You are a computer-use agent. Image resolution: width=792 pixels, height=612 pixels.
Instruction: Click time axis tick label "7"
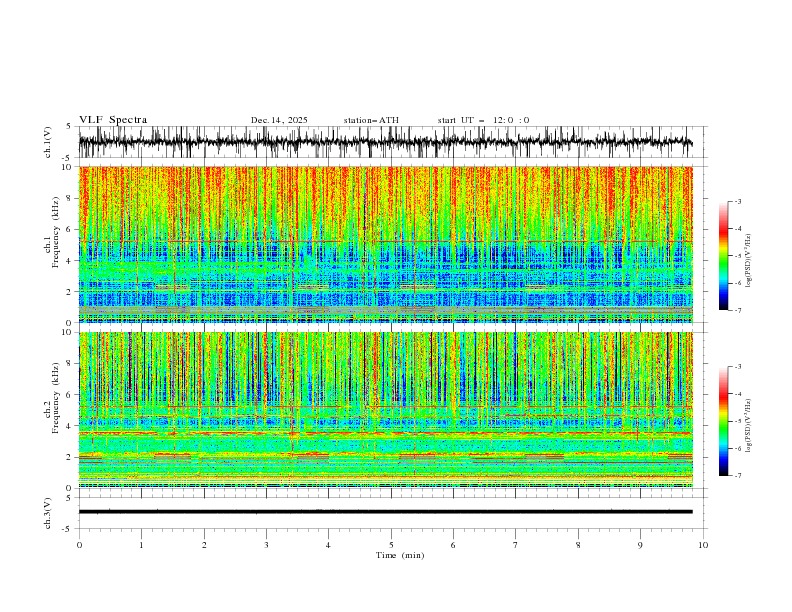(516, 545)
